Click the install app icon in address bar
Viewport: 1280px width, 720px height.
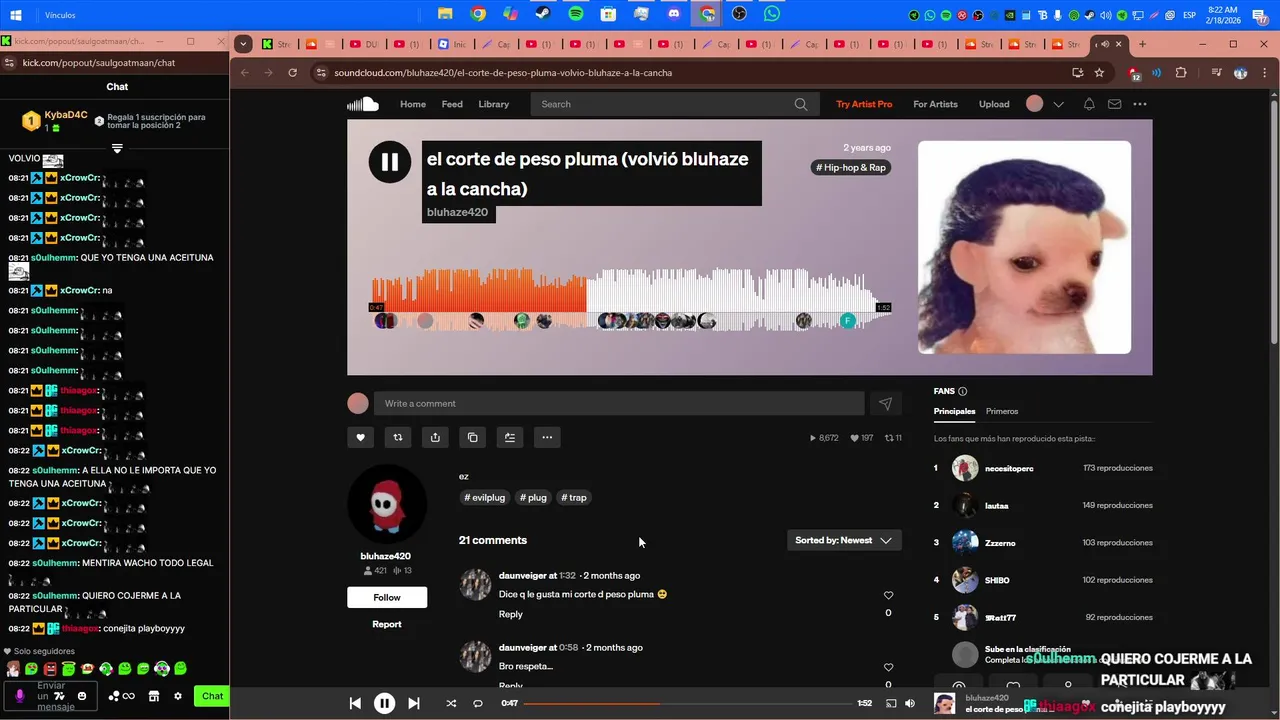[x=1077, y=73]
